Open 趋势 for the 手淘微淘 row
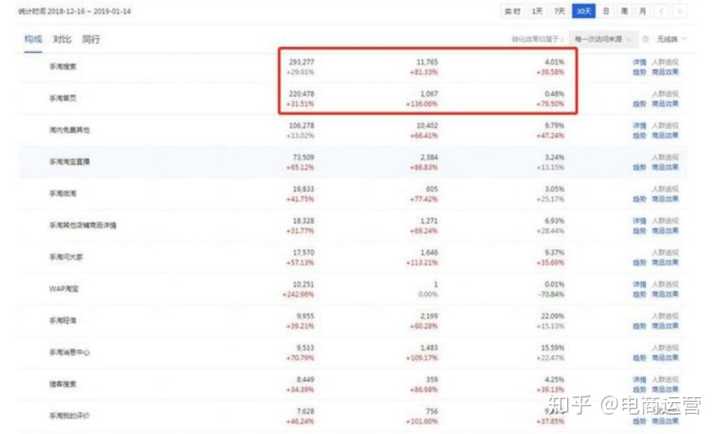 [x=640, y=199]
